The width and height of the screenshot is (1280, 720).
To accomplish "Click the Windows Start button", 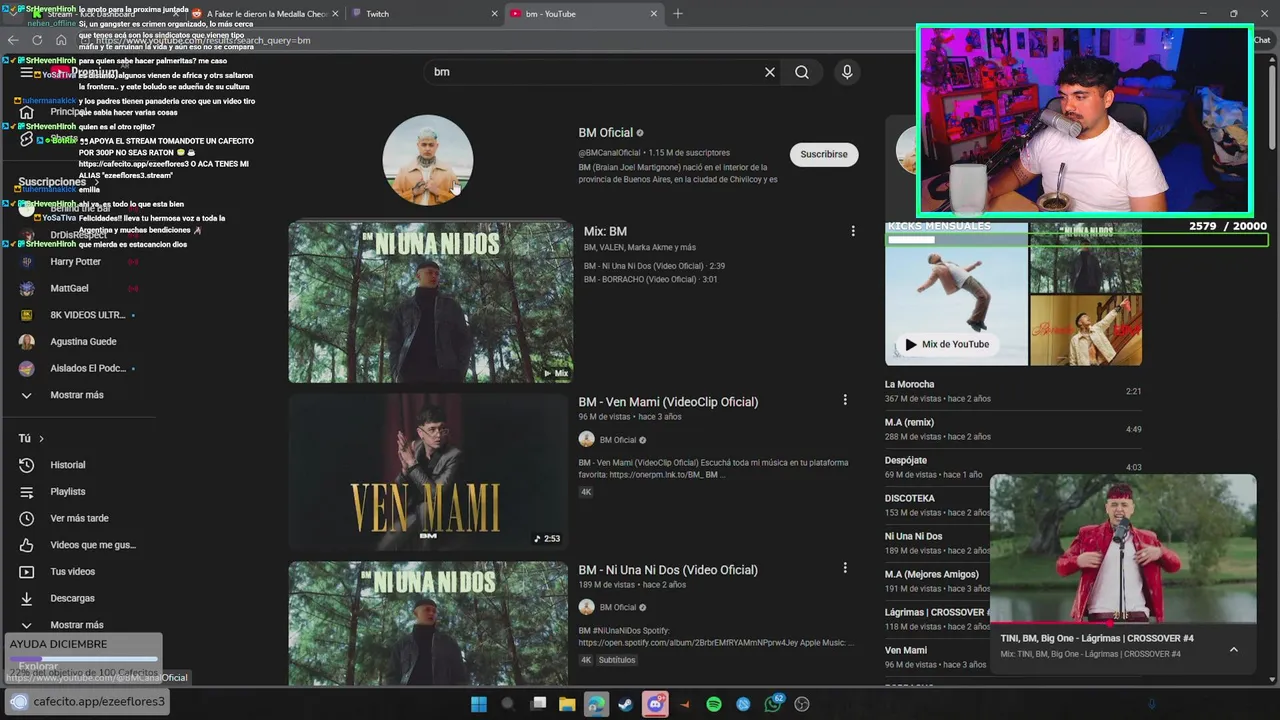I will coord(478,704).
